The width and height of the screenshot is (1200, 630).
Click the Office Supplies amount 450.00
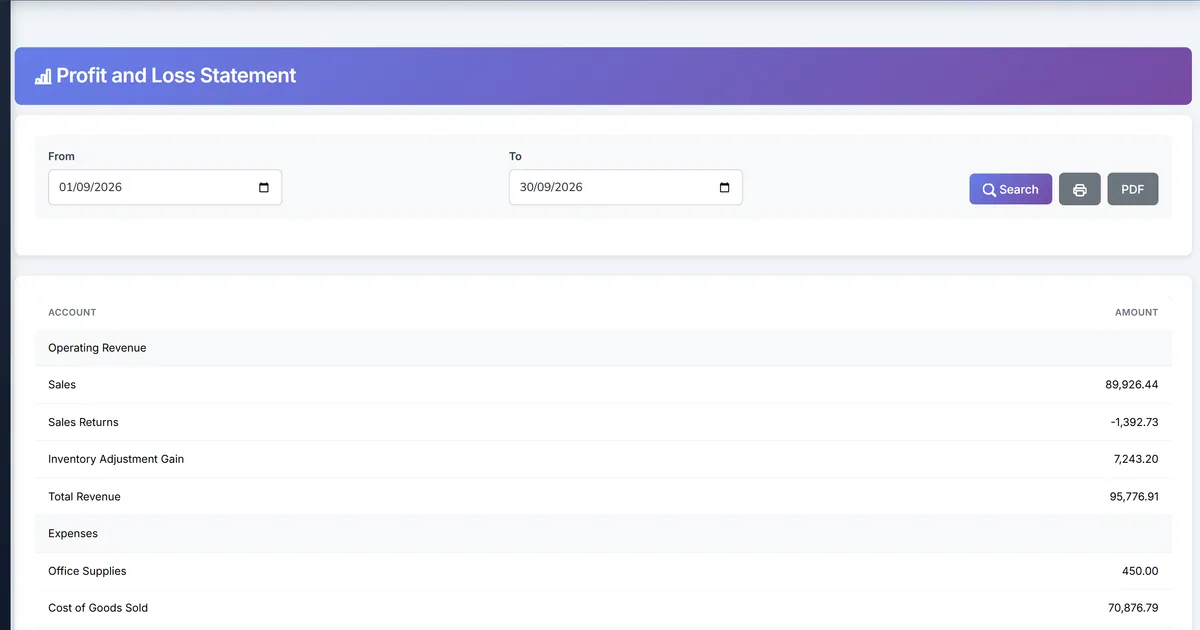pos(1140,571)
